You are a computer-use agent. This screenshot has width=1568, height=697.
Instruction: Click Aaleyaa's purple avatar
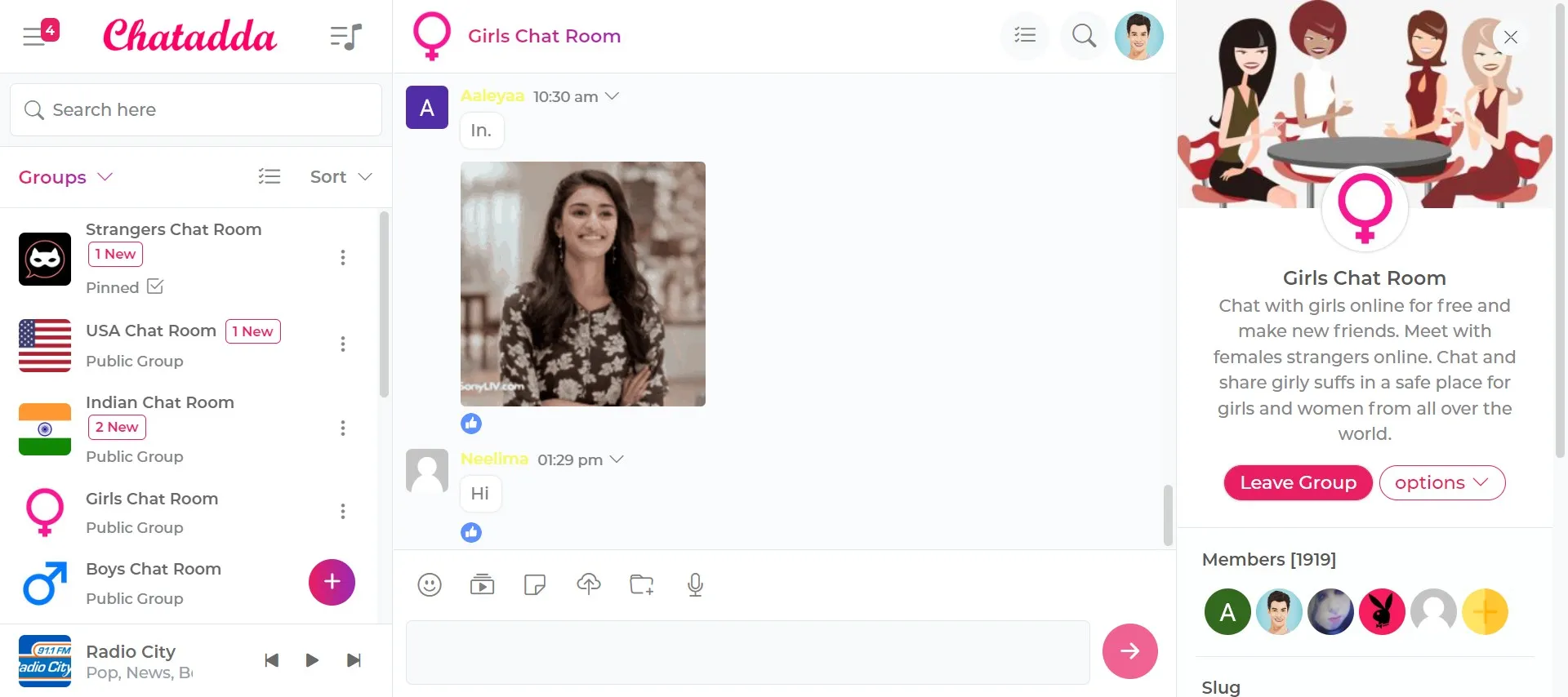coord(427,108)
